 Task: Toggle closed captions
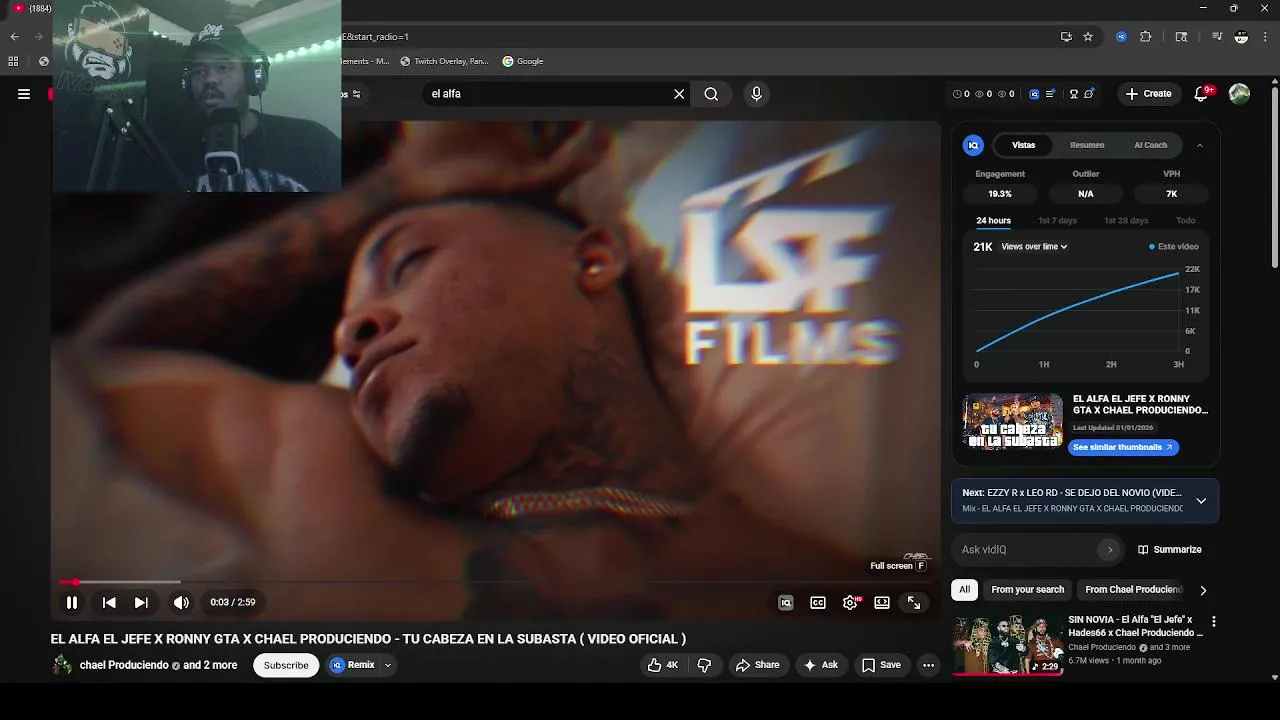(x=818, y=602)
